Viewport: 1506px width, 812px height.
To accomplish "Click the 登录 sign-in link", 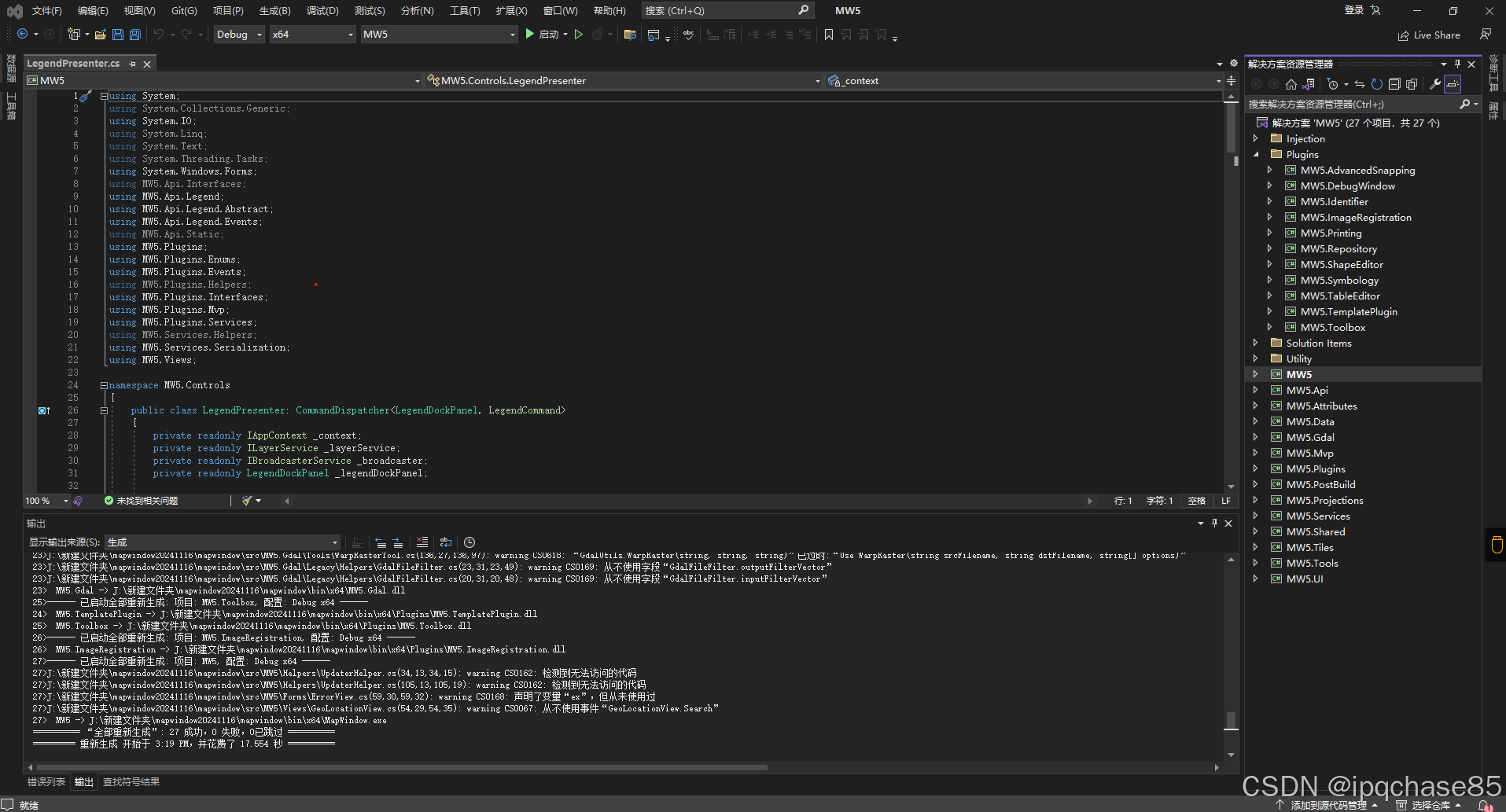I will point(1355,10).
